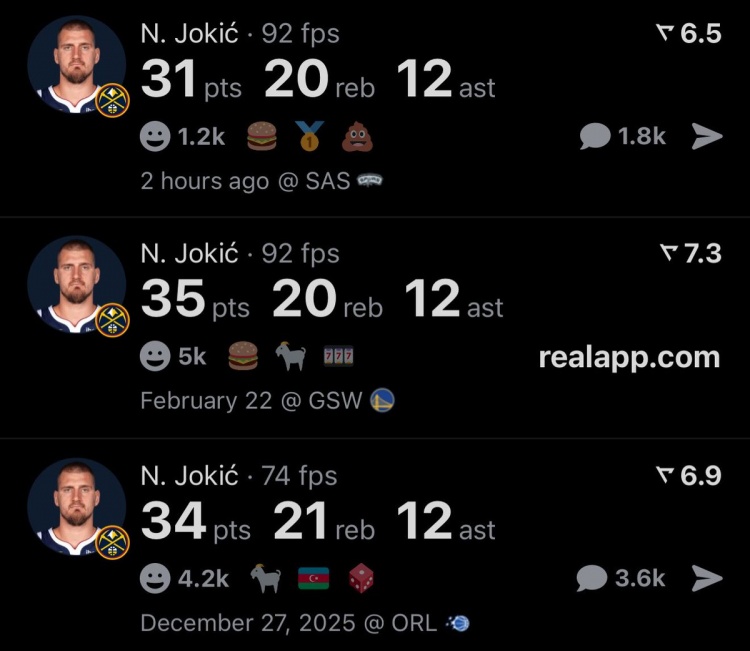
Task: Tap the 5k smiley reaction count
Action: pyautogui.click(x=180, y=357)
